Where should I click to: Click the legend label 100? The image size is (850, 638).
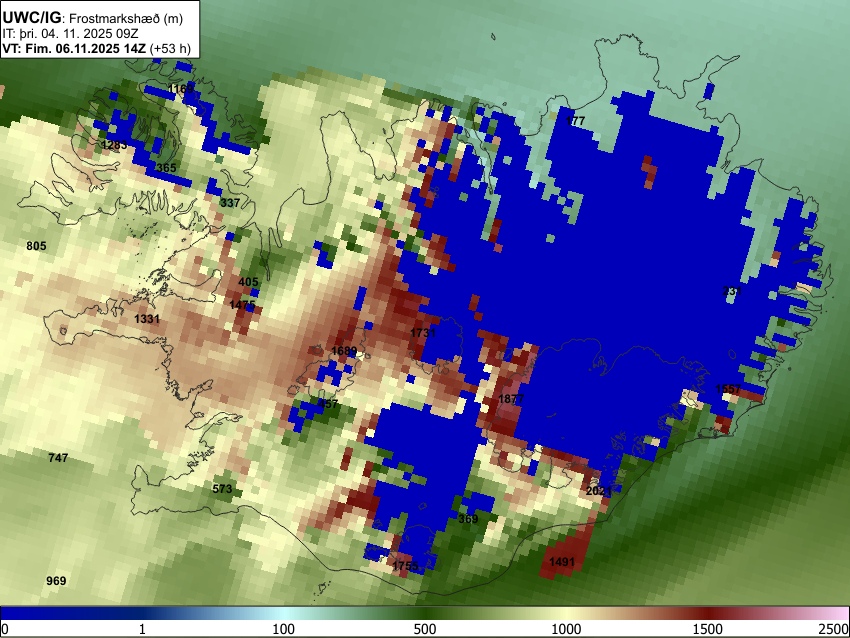pyautogui.click(x=283, y=629)
